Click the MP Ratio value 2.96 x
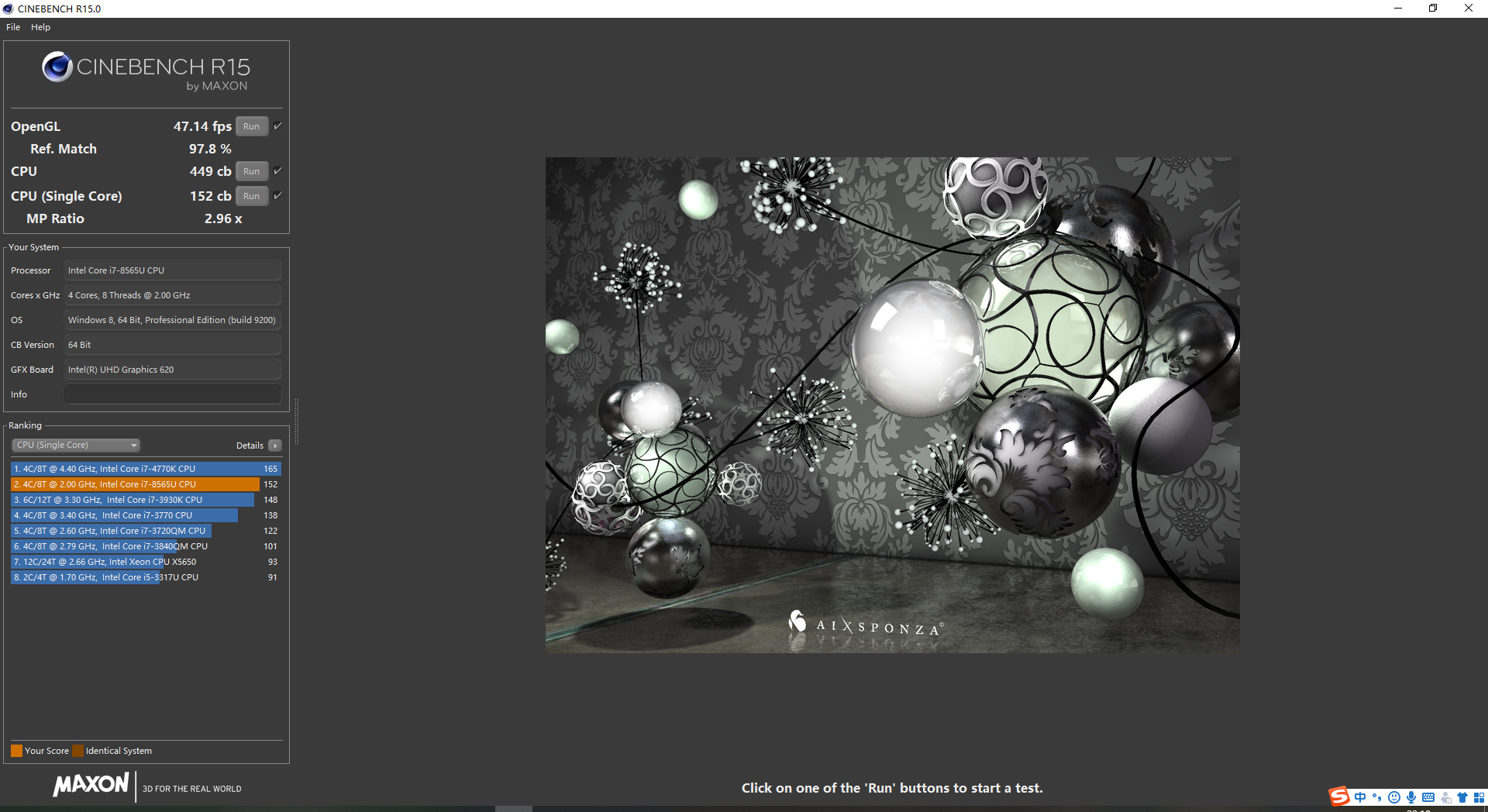Image resolution: width=1488 pixels, height=812 pixels. pyautogui.click(x=223, y=218)
